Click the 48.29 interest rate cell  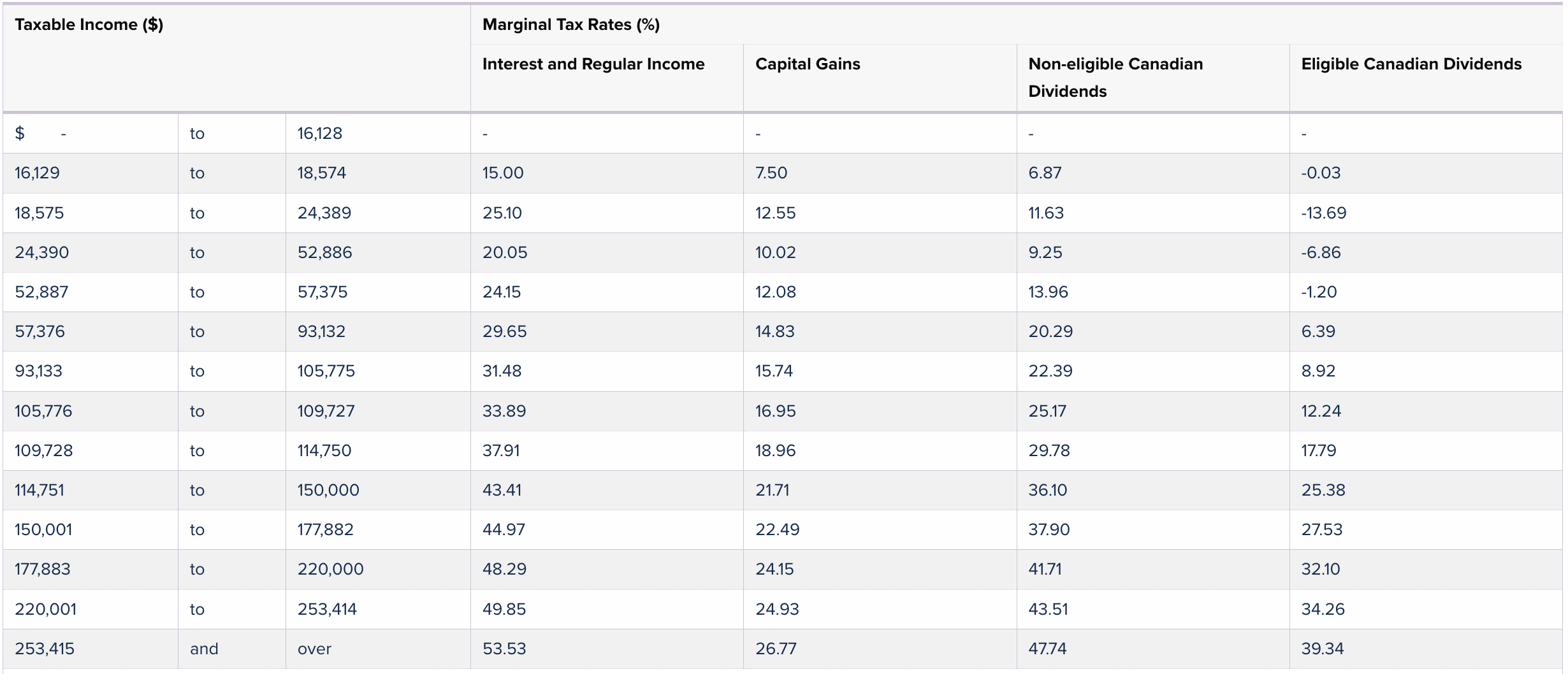tap(504, 569)
